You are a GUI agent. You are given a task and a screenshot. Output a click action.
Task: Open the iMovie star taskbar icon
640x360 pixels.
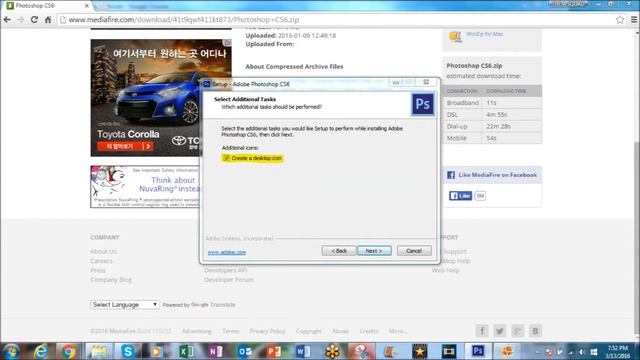point(419,351)
